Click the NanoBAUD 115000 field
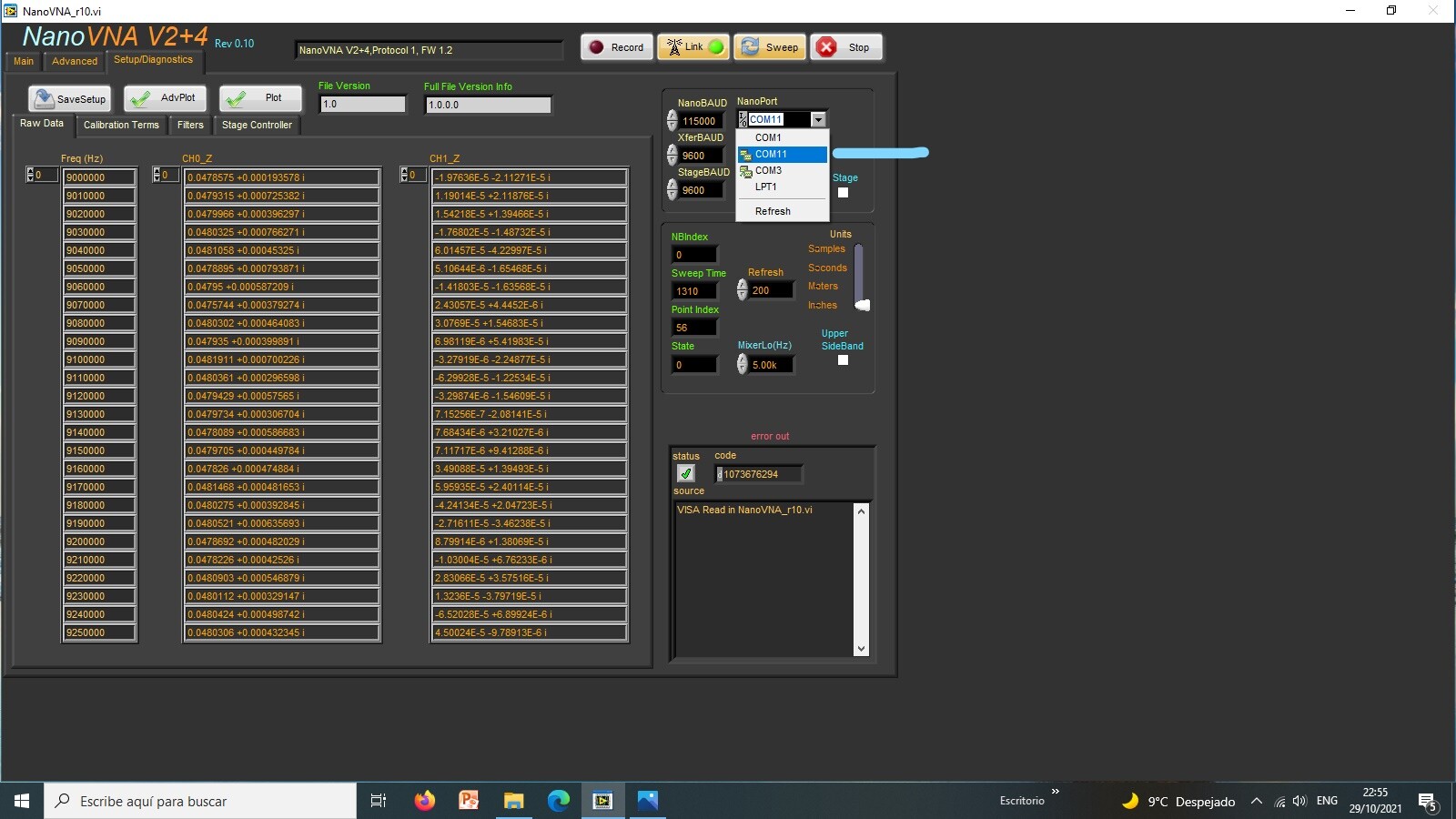 702,121
